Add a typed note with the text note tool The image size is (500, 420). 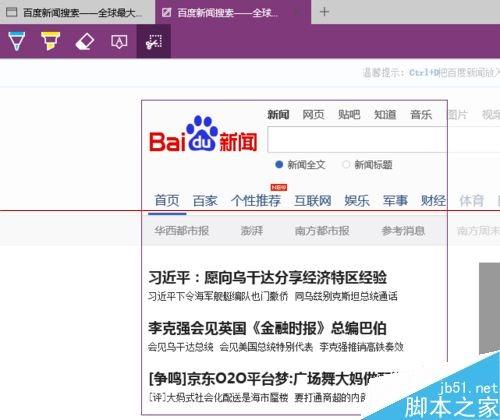click(119, 42)
